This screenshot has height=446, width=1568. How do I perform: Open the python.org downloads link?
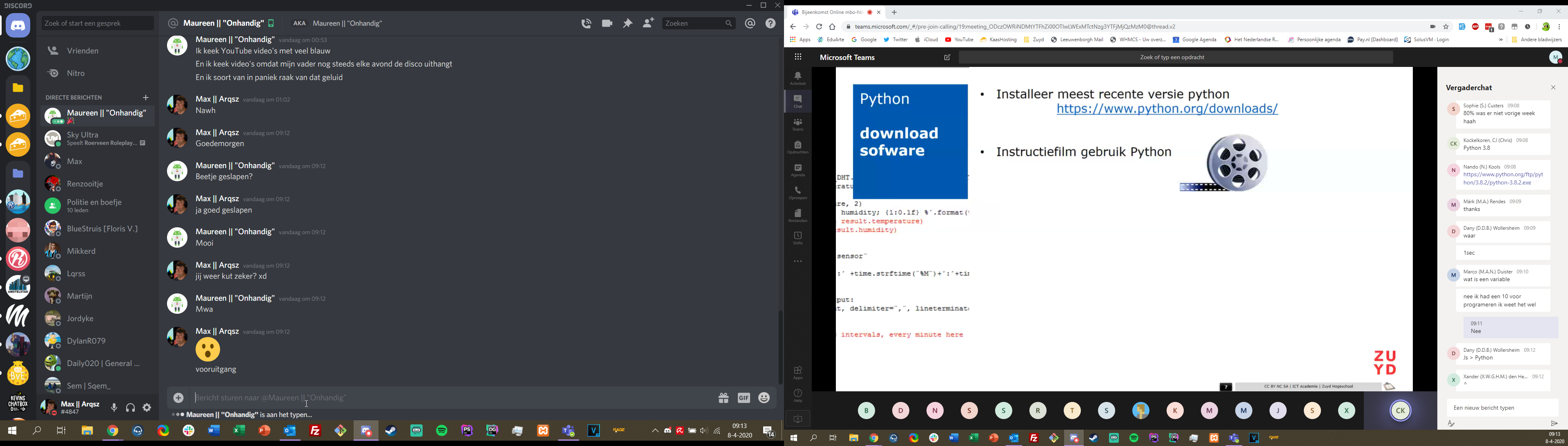coord(1167,109)
